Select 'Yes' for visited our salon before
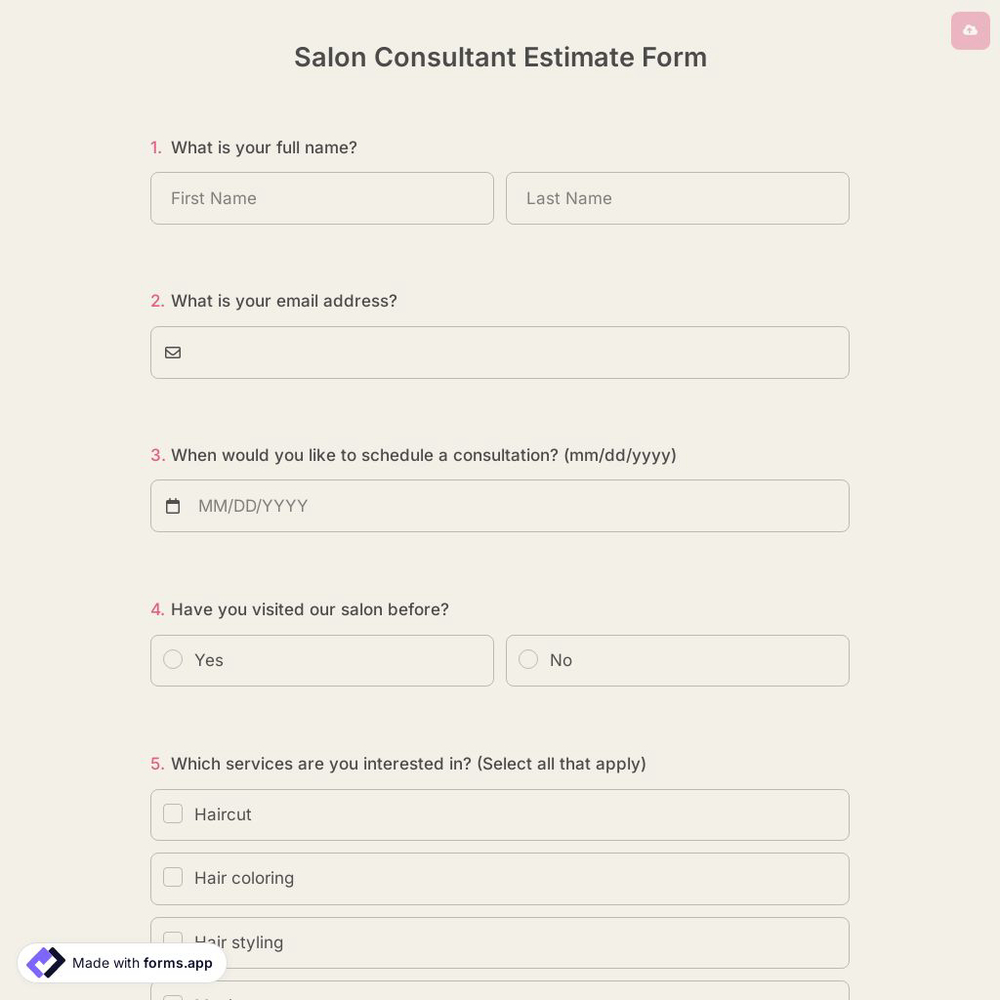Screen dimensions: 1000x1000 [x=172, y=659]
